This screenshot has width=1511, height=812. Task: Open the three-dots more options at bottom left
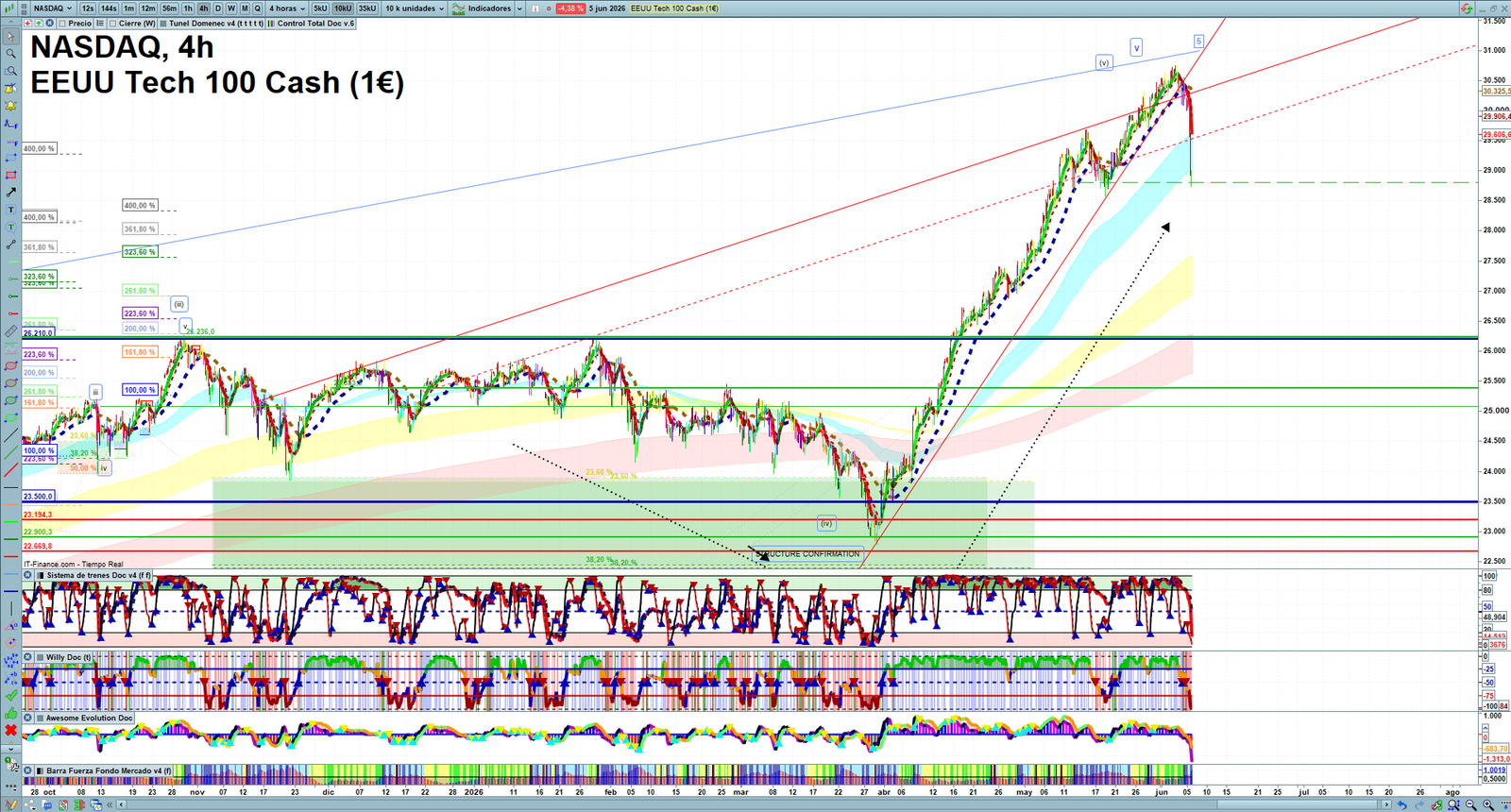point(11,786)
